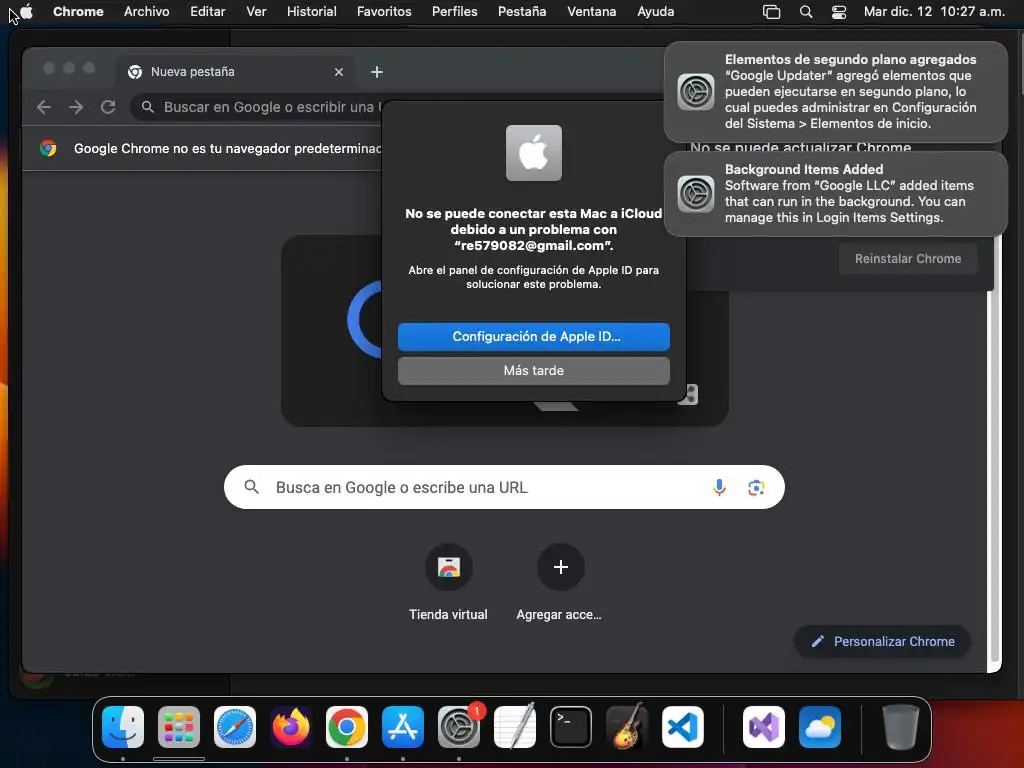Screen dimensions: 1024x768
Task: Open the Editar menu
Action: click(x=207, y=11)
